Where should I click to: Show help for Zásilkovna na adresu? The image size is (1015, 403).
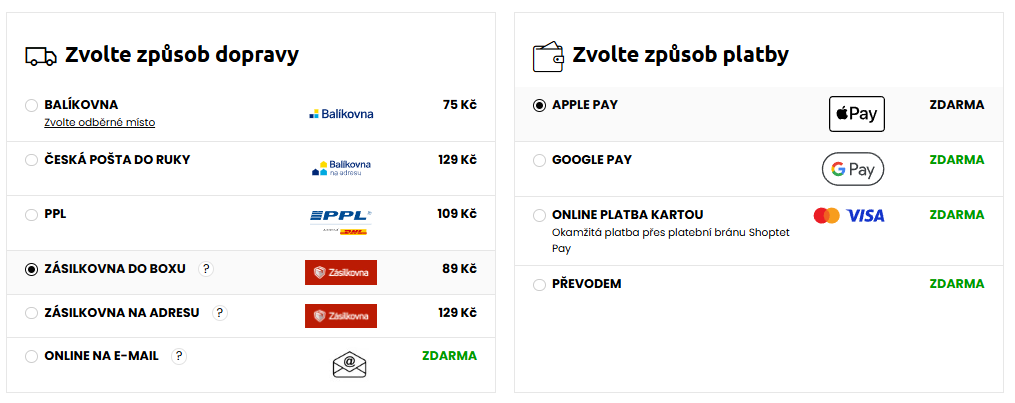pyautogui.click(x=220, y=312)
